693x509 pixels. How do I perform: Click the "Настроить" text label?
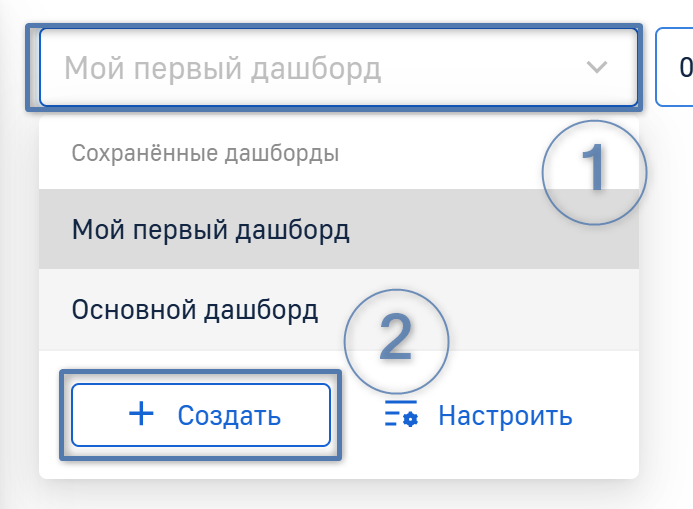505,416
